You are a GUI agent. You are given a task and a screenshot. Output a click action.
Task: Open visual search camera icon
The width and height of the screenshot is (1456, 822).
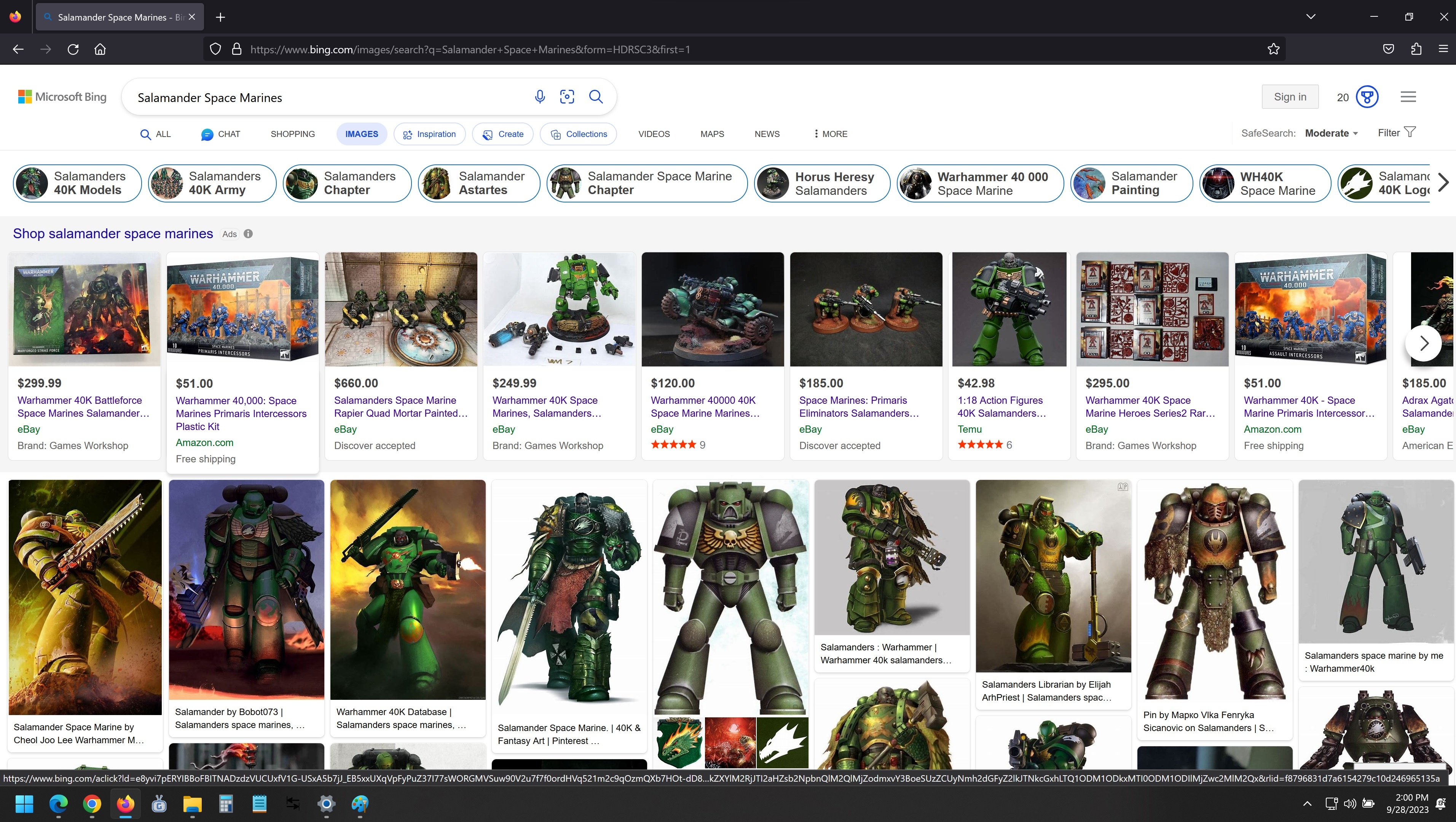567,97
